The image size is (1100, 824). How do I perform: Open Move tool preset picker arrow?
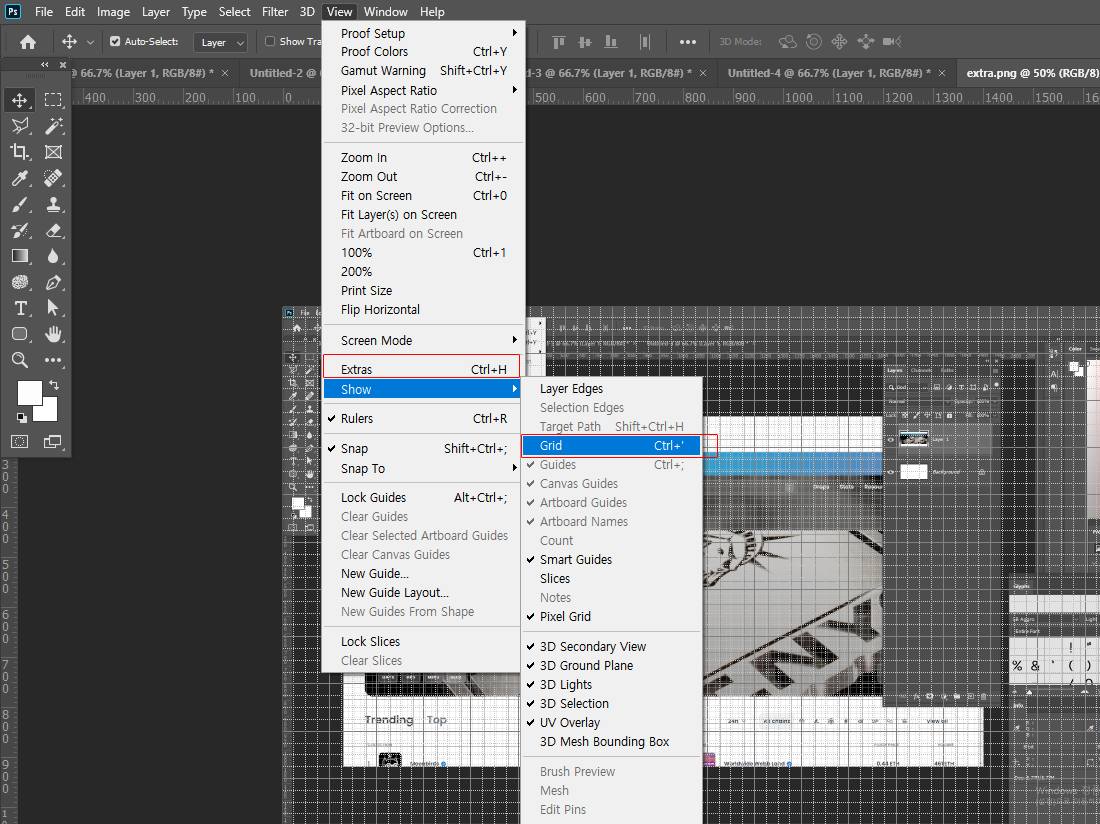point(90,42)
